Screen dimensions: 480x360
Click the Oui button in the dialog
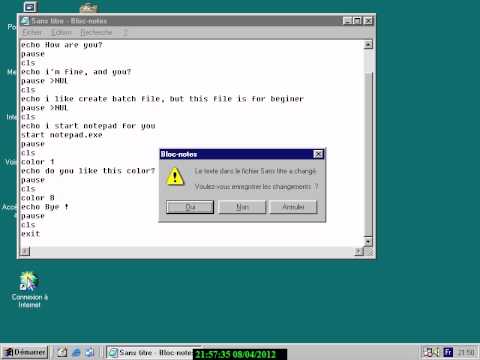tap(190, 207)
